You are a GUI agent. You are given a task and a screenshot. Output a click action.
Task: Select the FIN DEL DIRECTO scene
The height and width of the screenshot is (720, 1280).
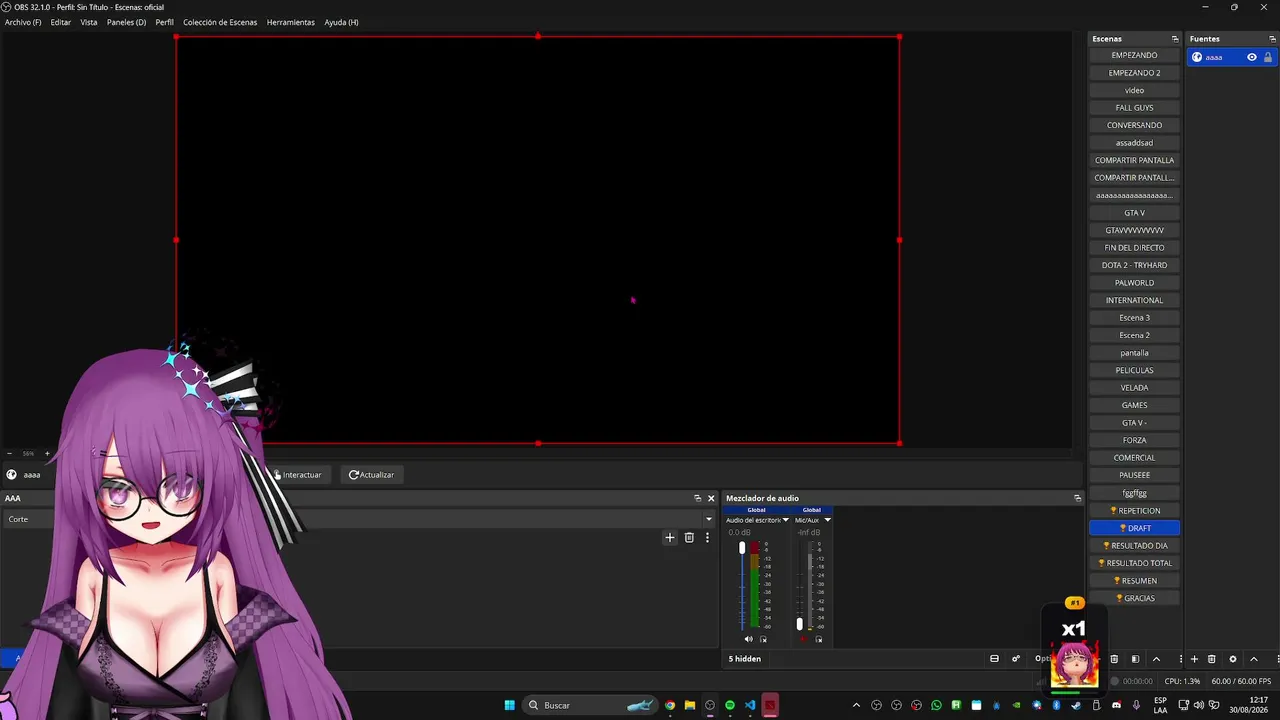[x=1134, y=248]
